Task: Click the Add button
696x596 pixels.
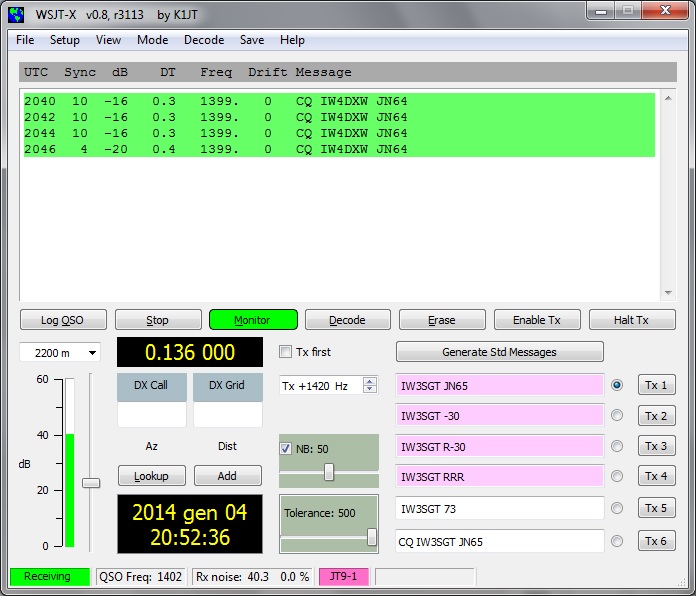Action: pyautogui.click(x=228, y=476)
